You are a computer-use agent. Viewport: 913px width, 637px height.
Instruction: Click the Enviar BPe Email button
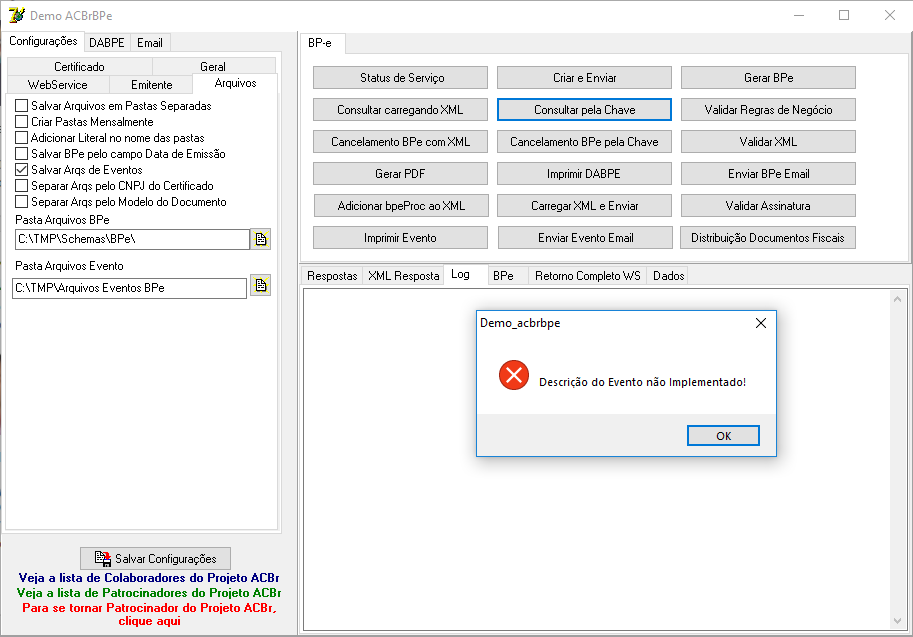coord(769,174)
